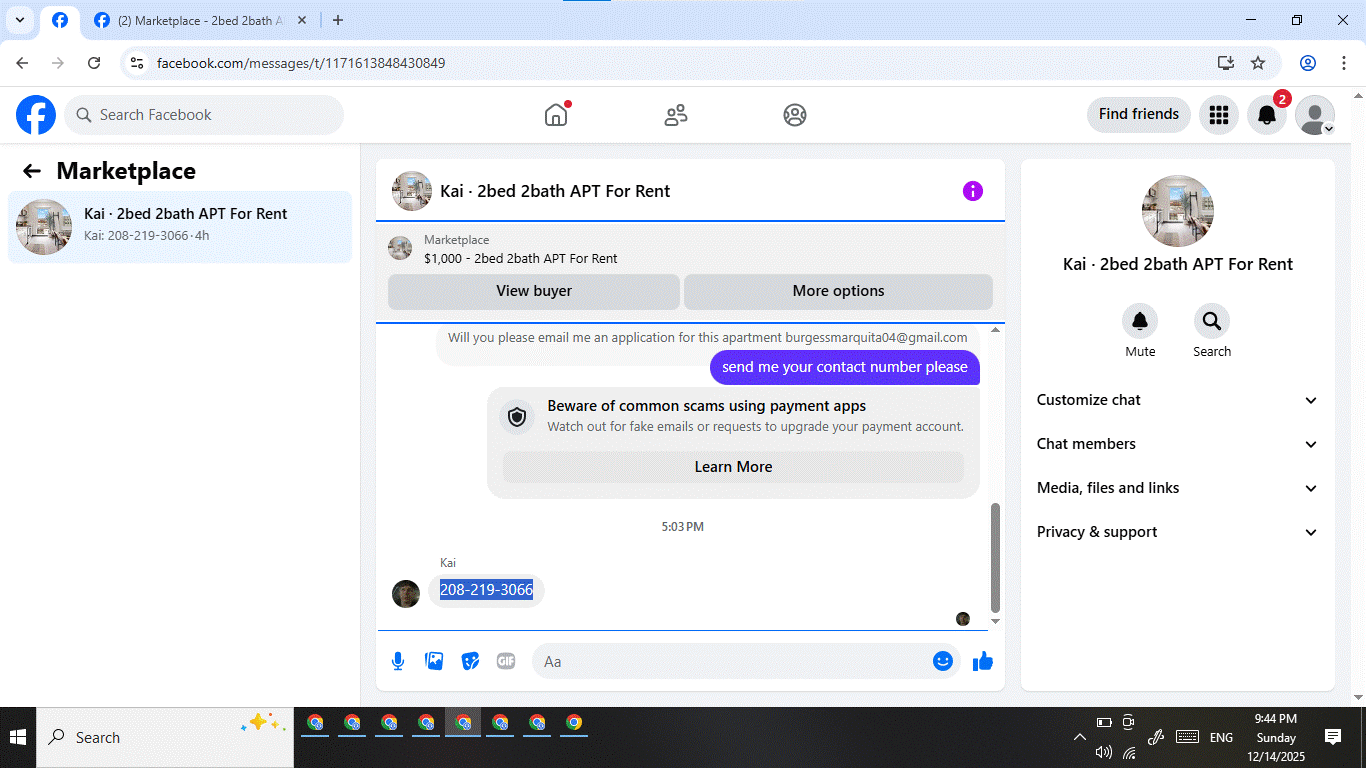
Task: Open the account profile avatar menu
Action: pos(1315,115)
